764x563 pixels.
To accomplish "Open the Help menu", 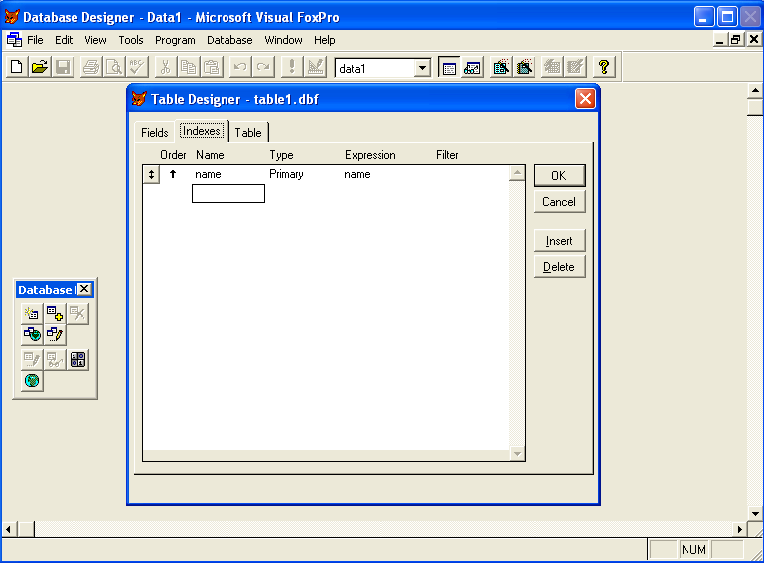I will coord(325,40).
